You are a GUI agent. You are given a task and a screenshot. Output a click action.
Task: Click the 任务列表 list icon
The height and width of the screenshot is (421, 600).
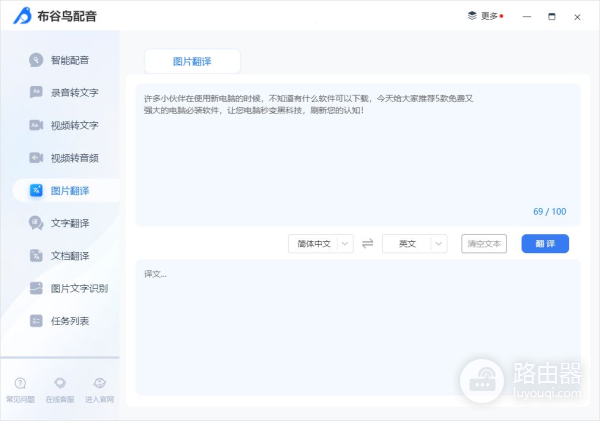pos(36,321)
